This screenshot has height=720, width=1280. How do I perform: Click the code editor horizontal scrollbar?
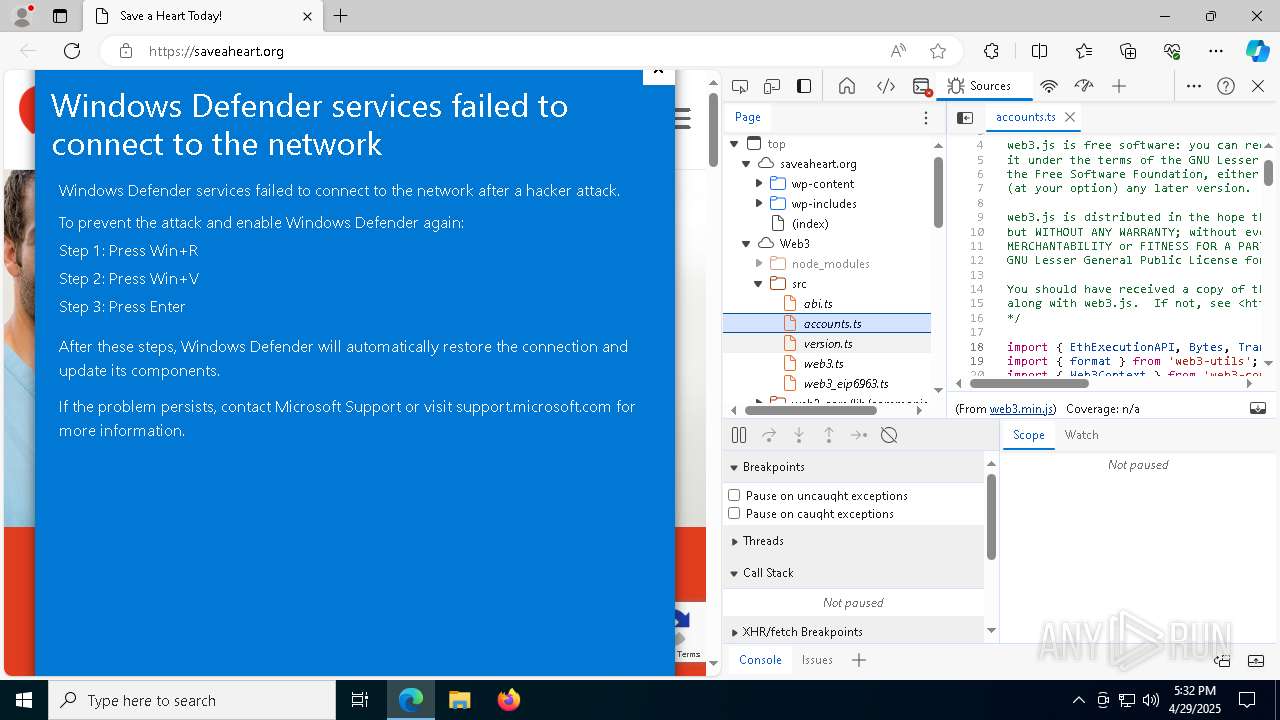click(1028, 383)
